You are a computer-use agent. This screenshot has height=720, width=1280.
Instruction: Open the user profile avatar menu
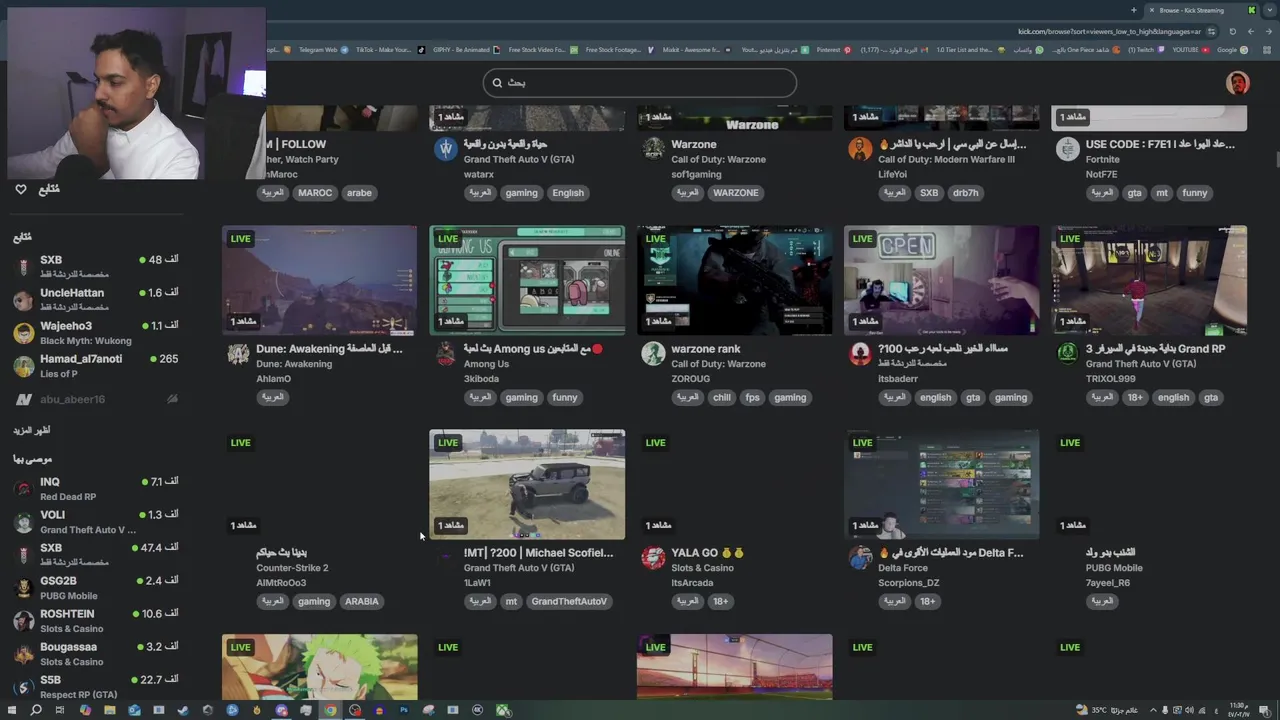coord(1238,83)
